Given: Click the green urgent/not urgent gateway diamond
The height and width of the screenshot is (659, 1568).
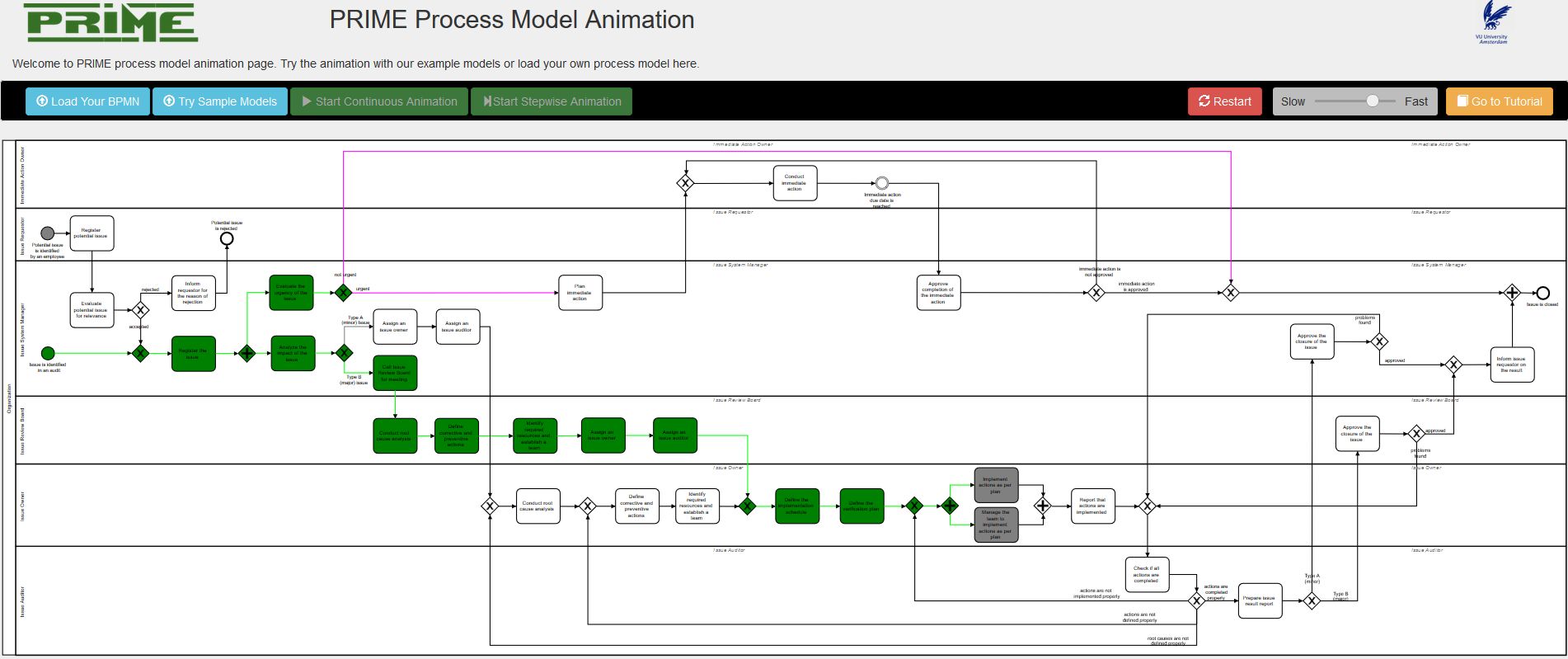Looking at the screenshot, I should click(x=343, y=293).
